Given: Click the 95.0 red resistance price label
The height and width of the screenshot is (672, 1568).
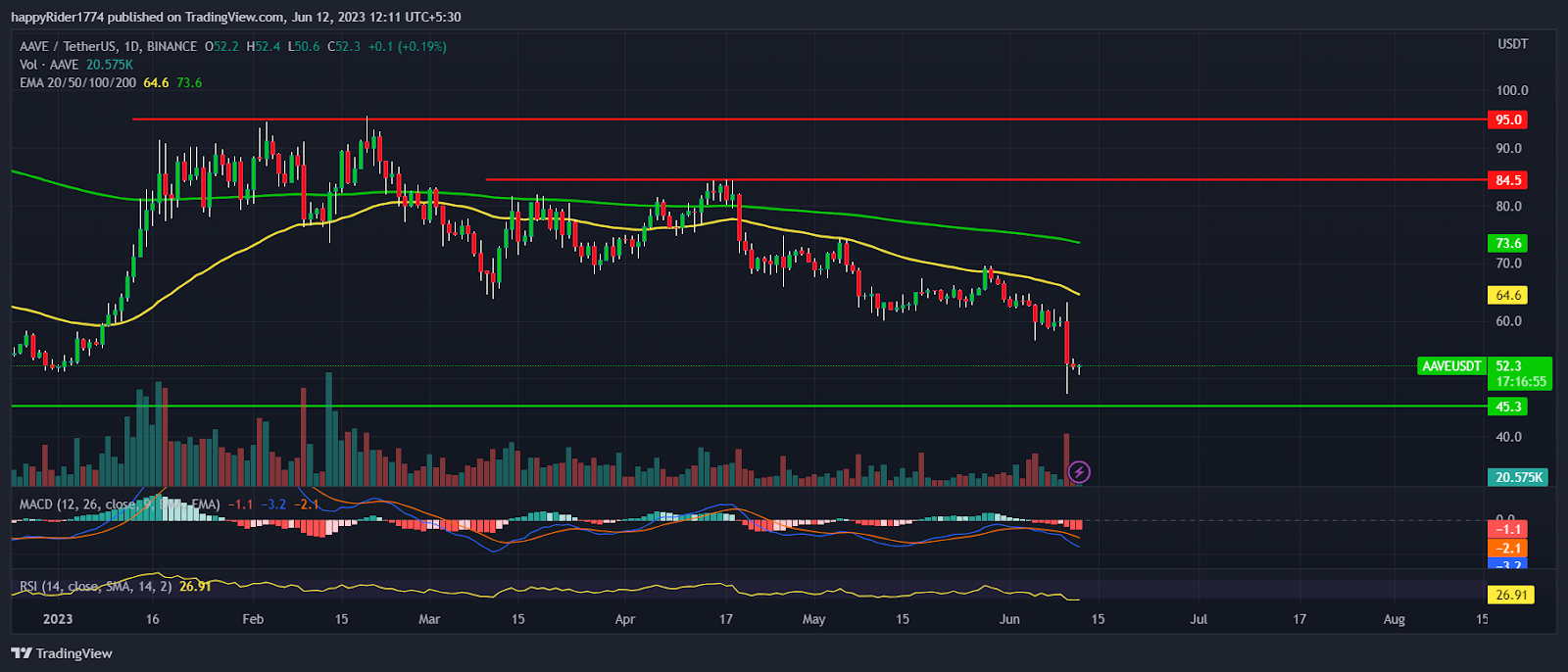Looking at the screenshot, I should (1508, 120).
